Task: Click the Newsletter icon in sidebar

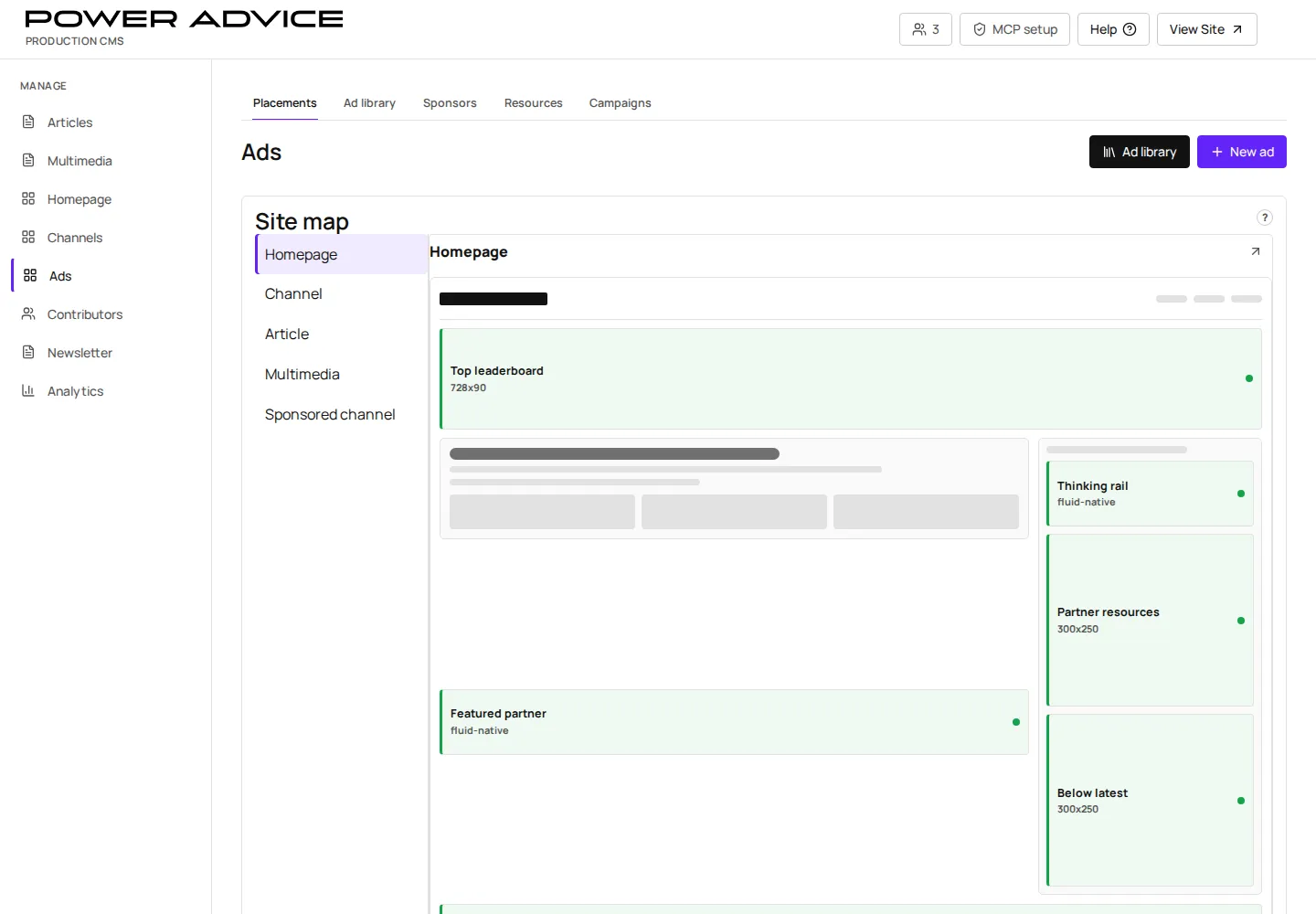Action: point(28,352)
